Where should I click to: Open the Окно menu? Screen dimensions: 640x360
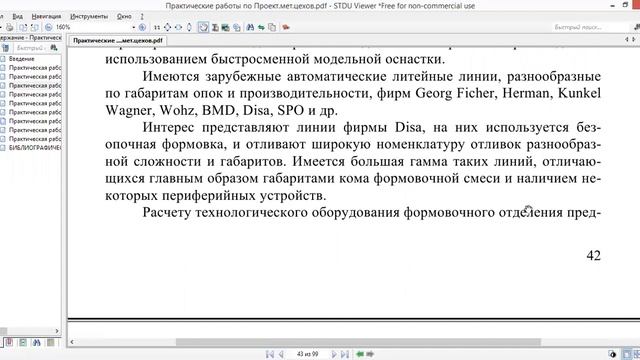124,16
